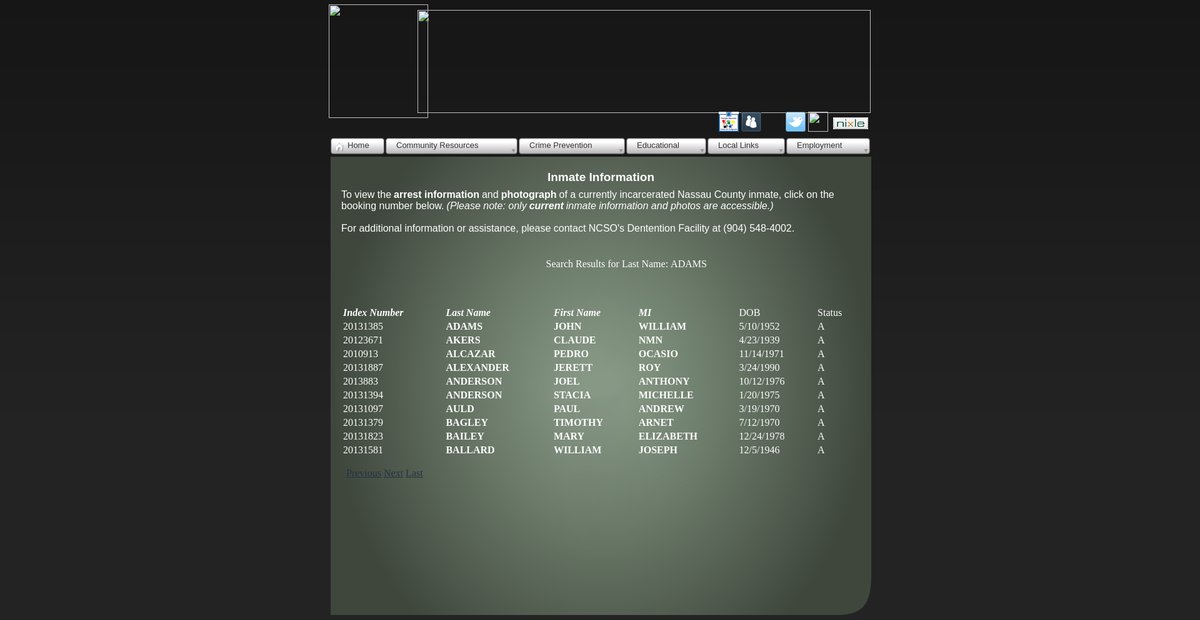Open booking number 20123671

click(x=363, y=341)
